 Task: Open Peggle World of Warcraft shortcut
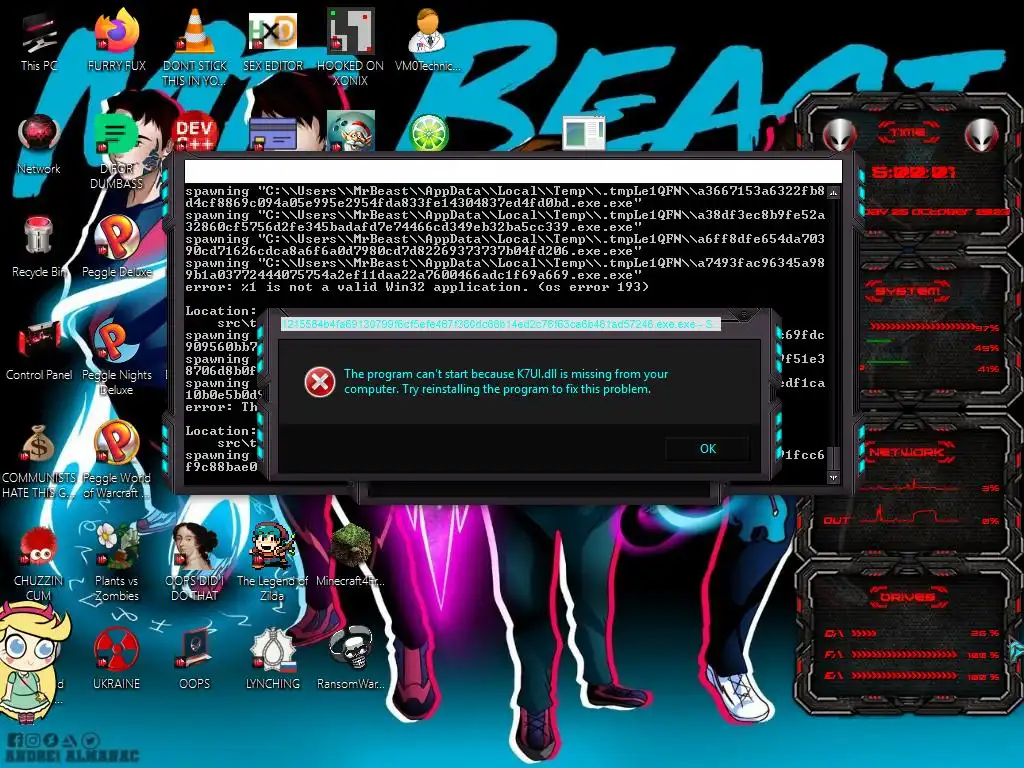[x=116, y=460]
